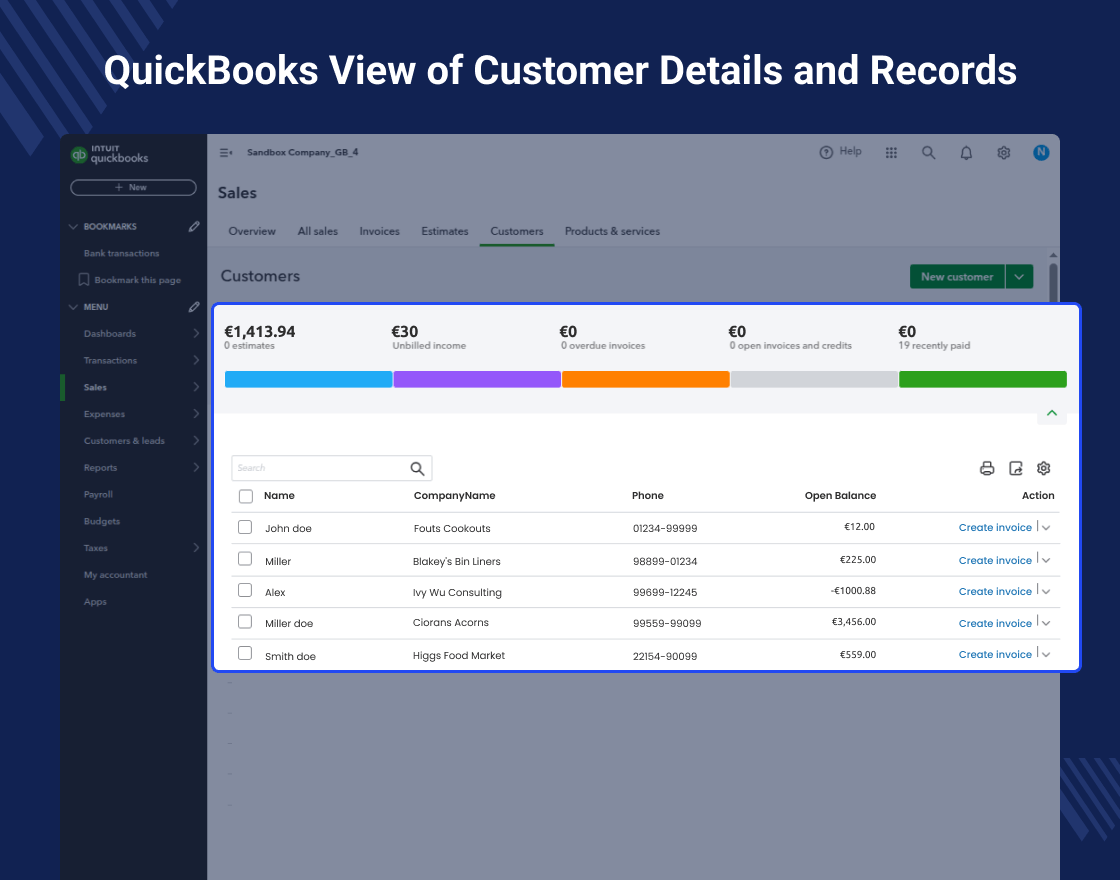Tick the checkbox for Alex

click(x=245, y=590)
